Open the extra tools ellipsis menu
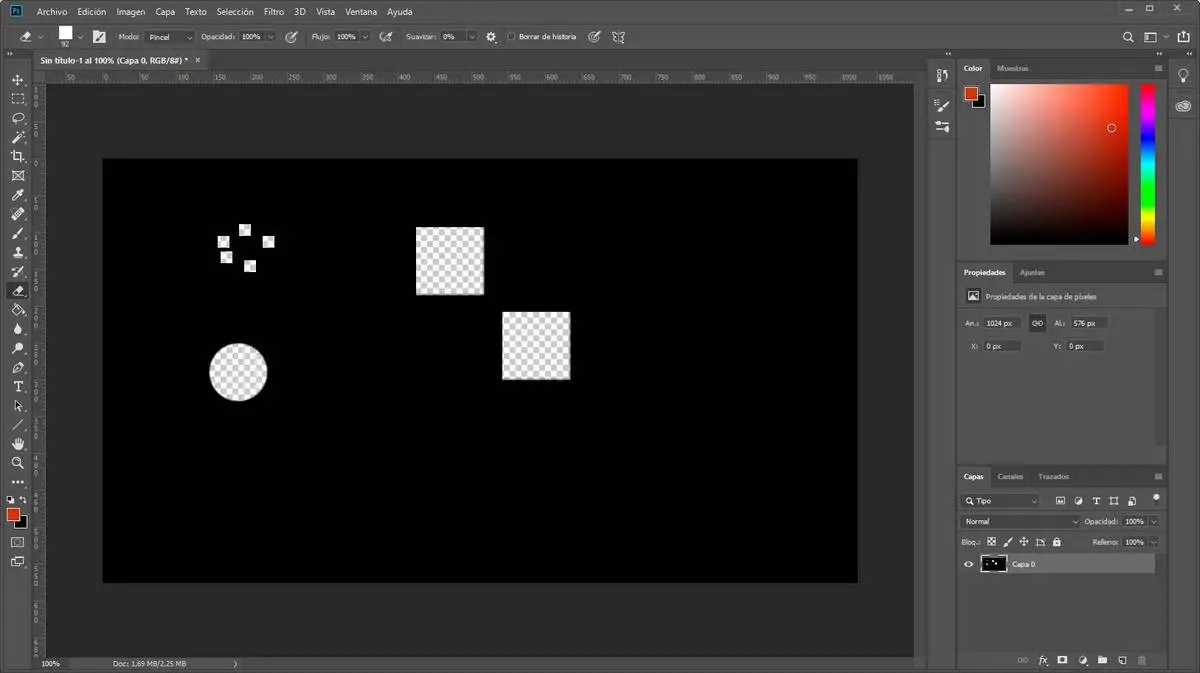 click(17, 483)
